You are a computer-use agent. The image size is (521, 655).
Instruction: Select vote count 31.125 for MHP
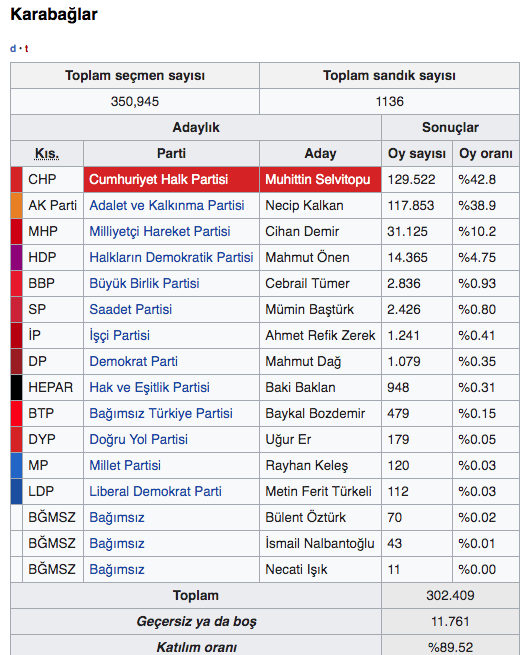(407, 231)
